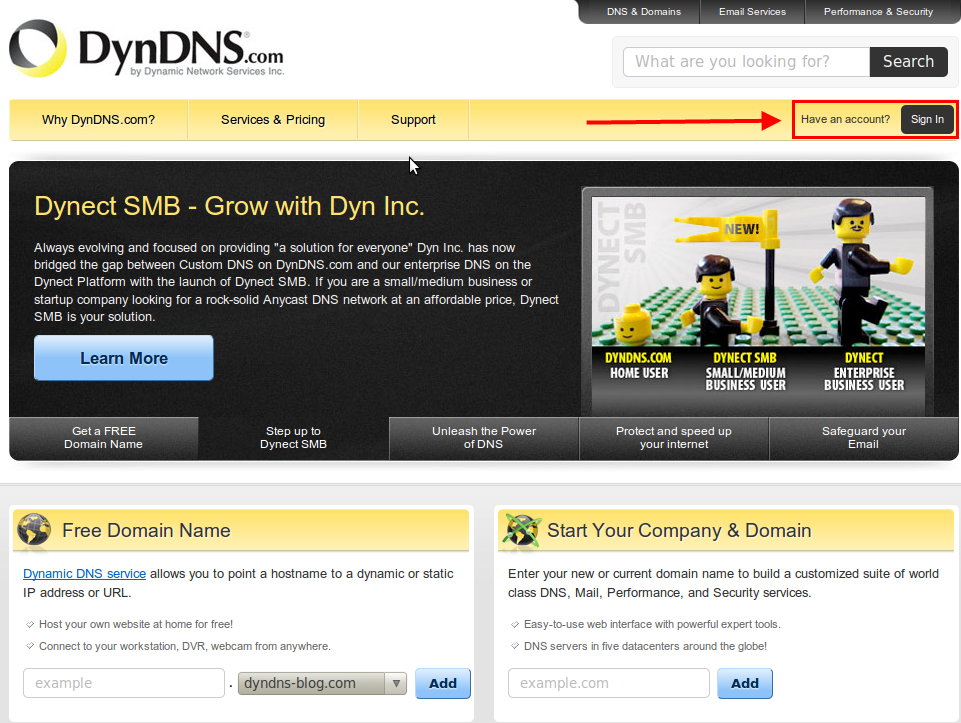Click the 'Start Your Company & Domain' heading

point(679,531)
